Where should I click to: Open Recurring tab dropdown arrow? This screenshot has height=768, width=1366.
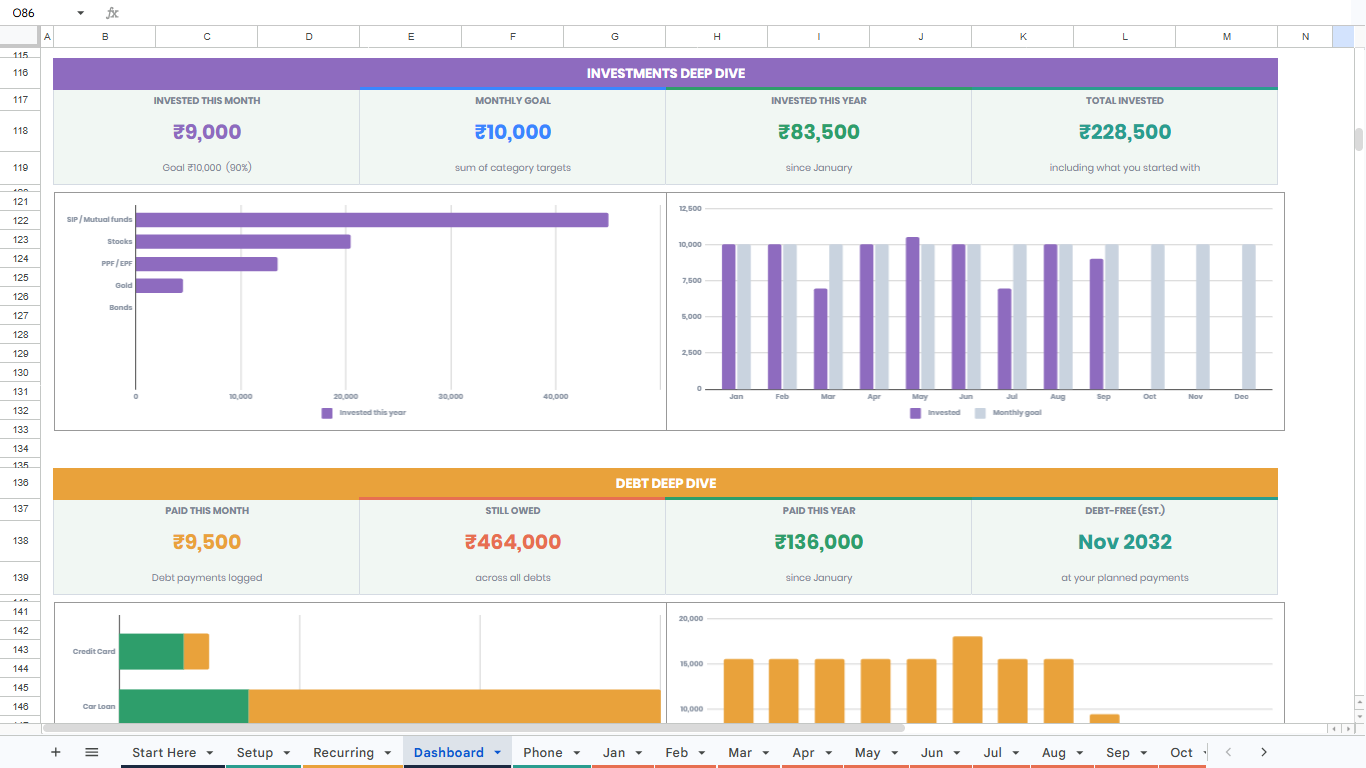388,753
